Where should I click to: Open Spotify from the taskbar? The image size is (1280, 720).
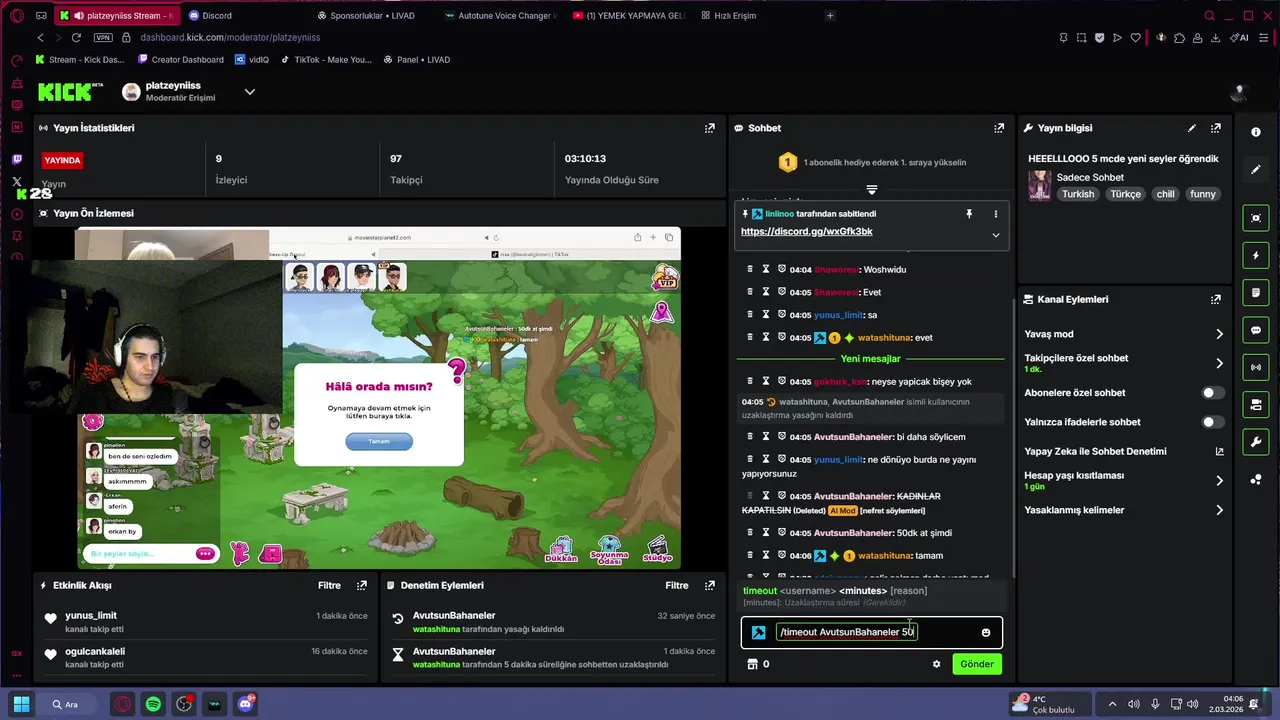(x=153, y=704)
